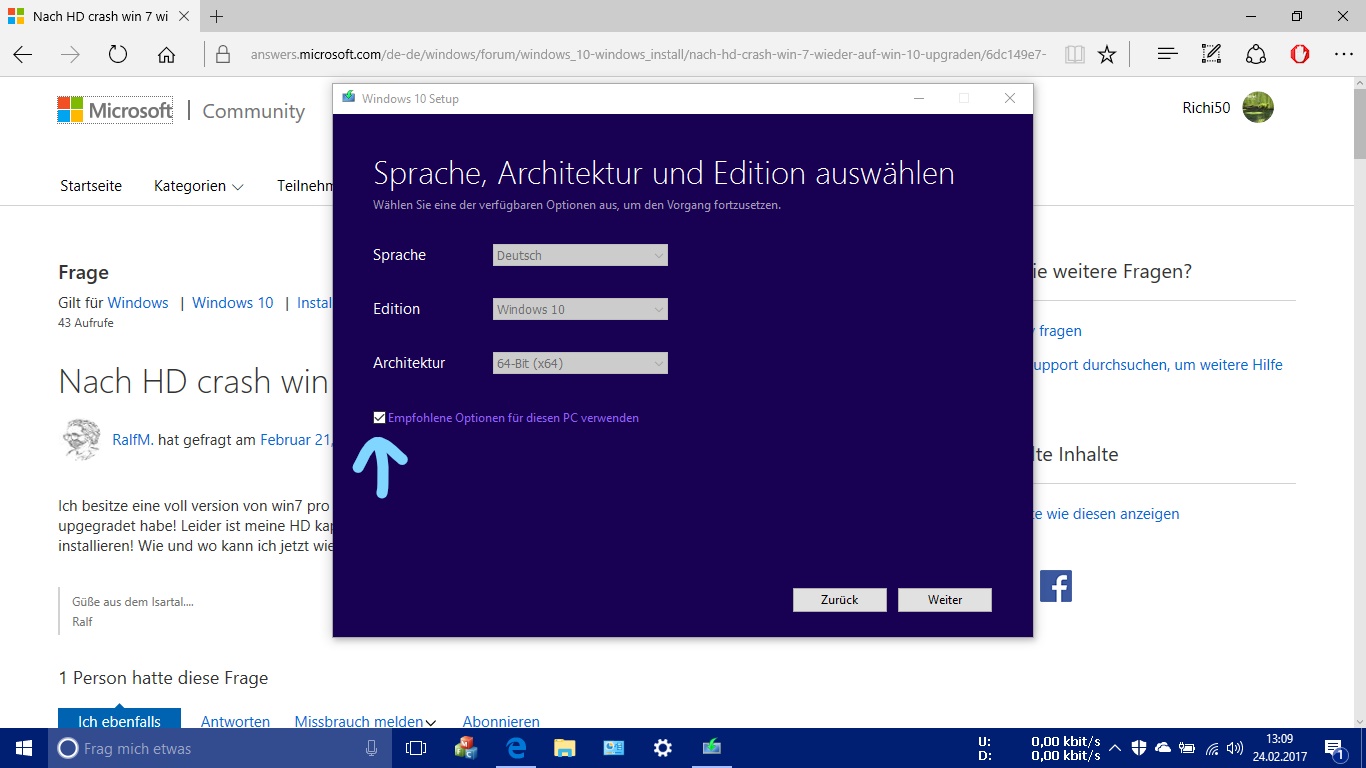The height and width of the screenshot is (768, 1366).
Task: Switch to Edge on the taskbar
Action: 516,748
